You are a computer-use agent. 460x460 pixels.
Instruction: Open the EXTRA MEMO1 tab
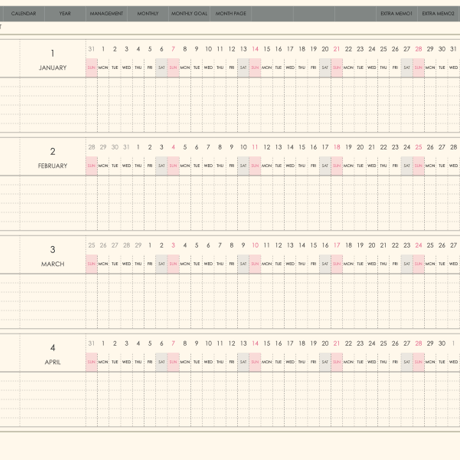(396, 14)
